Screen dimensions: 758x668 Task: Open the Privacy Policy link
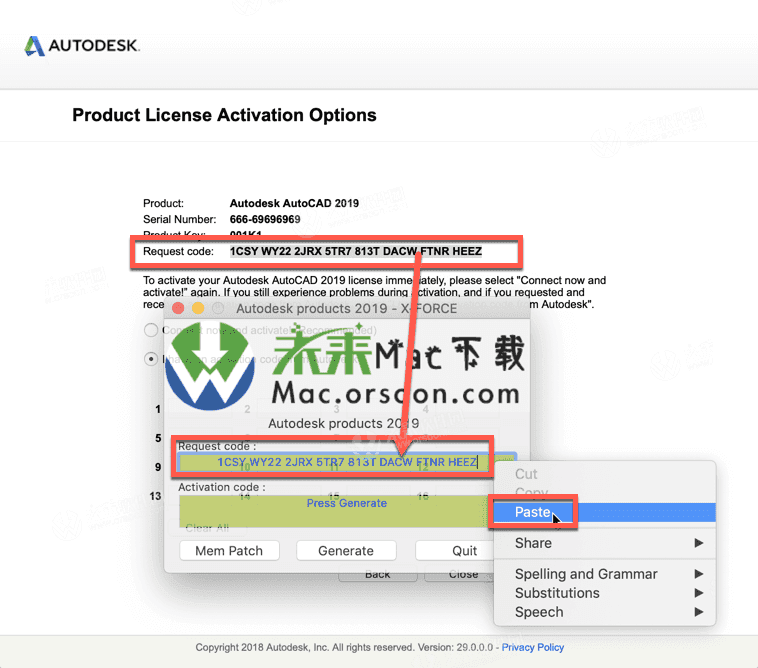click(533, 647)
